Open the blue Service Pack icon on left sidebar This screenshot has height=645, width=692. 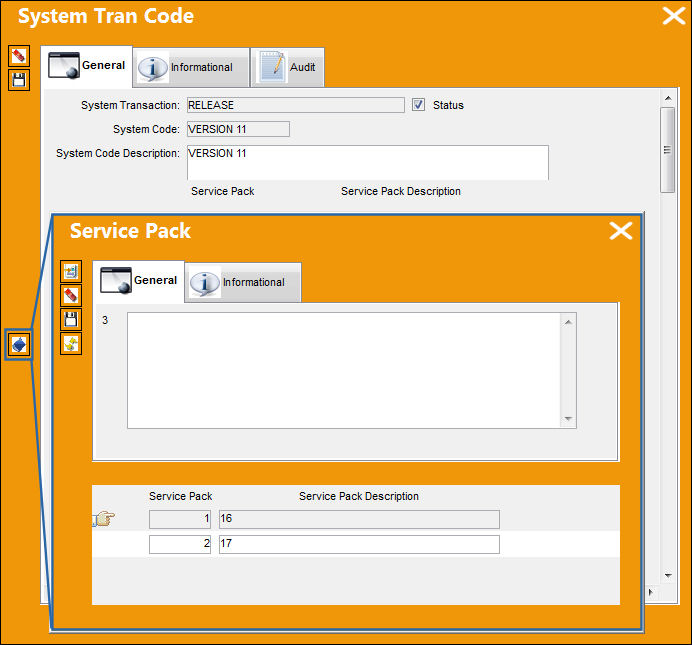coord(19,345)
